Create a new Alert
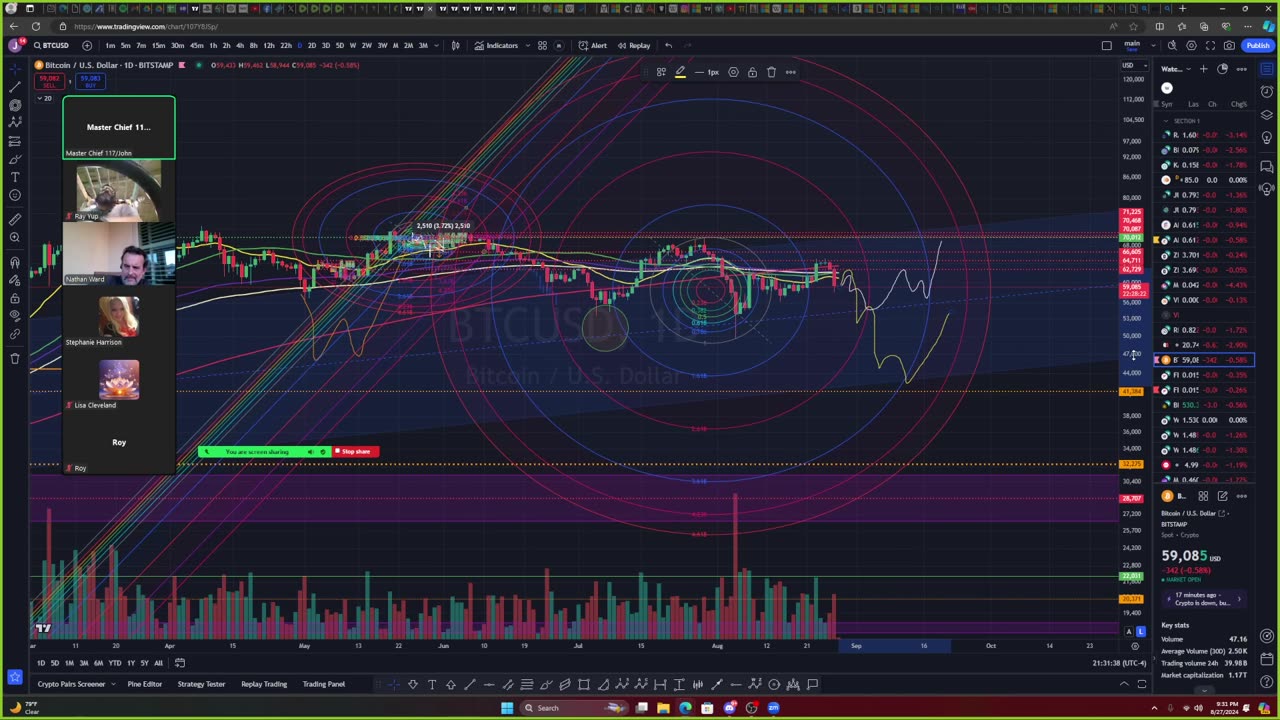 point(593,45)
